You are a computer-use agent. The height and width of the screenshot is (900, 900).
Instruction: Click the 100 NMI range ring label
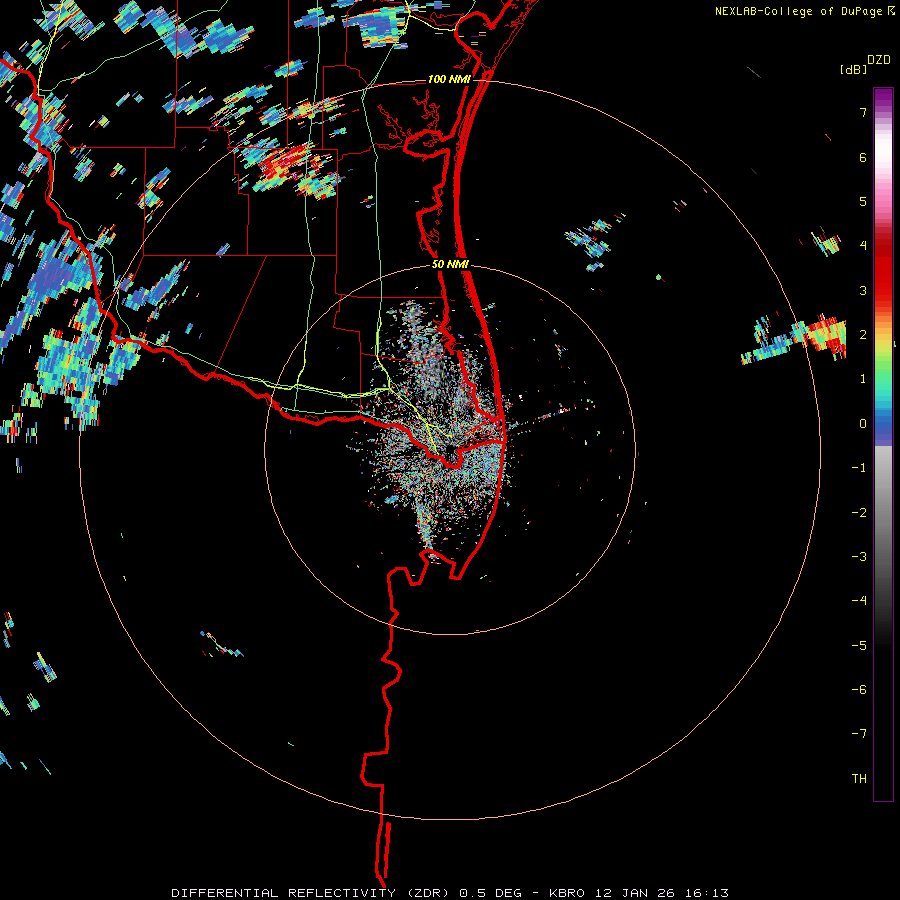[449, 79]
